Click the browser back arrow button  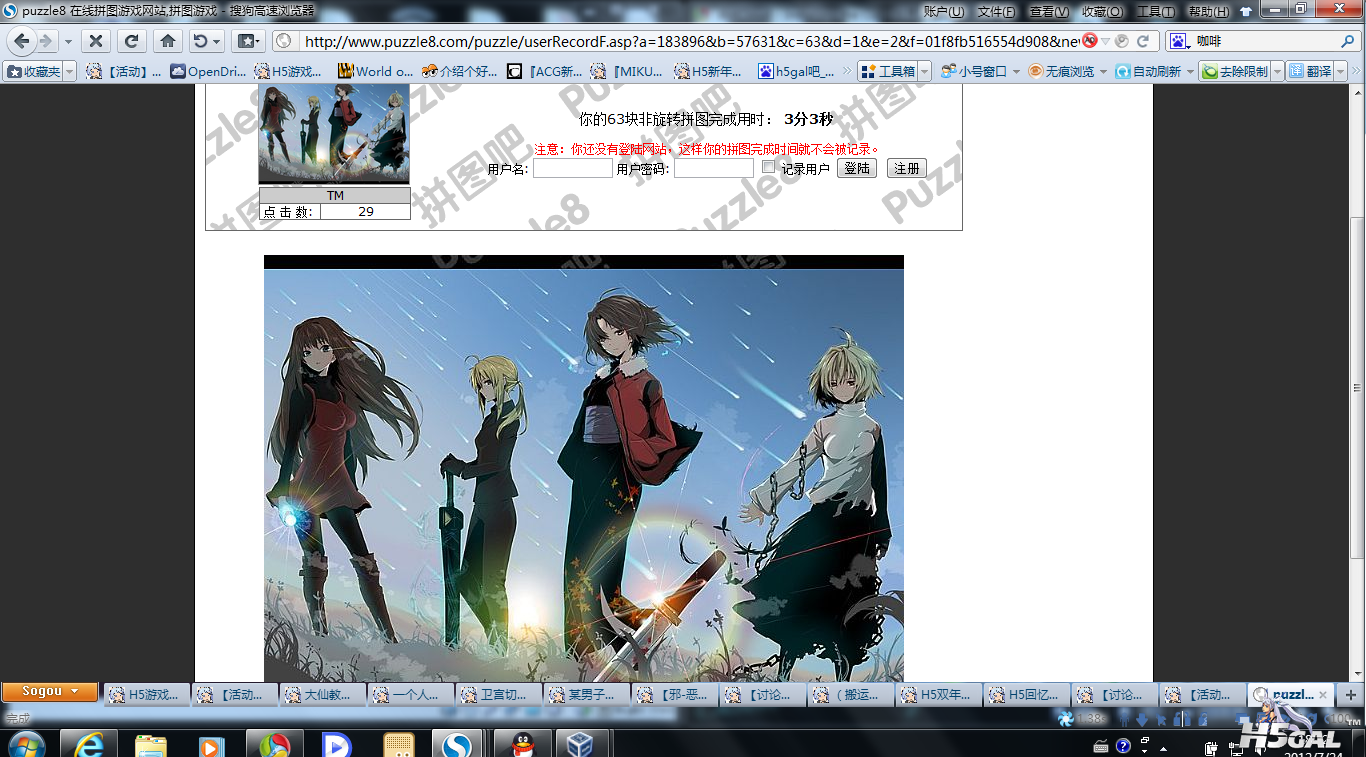[x=21, y=41]
